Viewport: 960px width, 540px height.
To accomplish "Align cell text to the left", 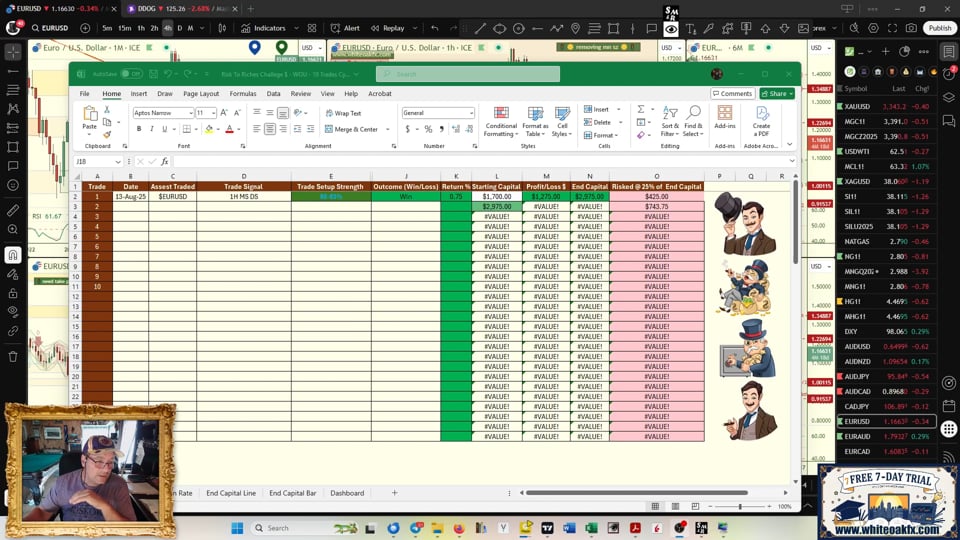I will click(257, 129).
